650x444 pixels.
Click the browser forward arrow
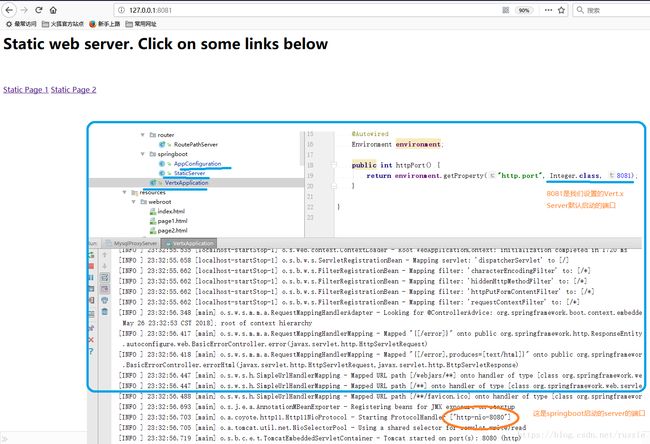(24, 10)
